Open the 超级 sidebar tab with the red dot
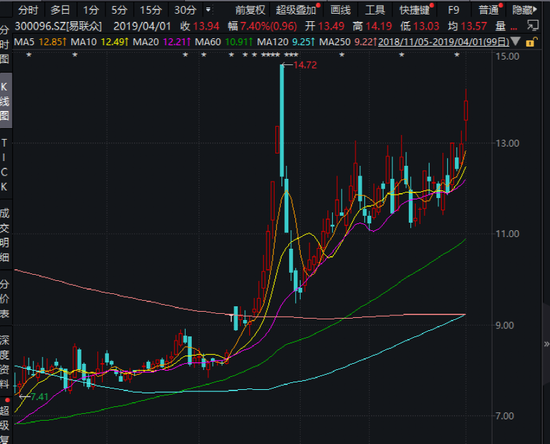 click(5, 421)
